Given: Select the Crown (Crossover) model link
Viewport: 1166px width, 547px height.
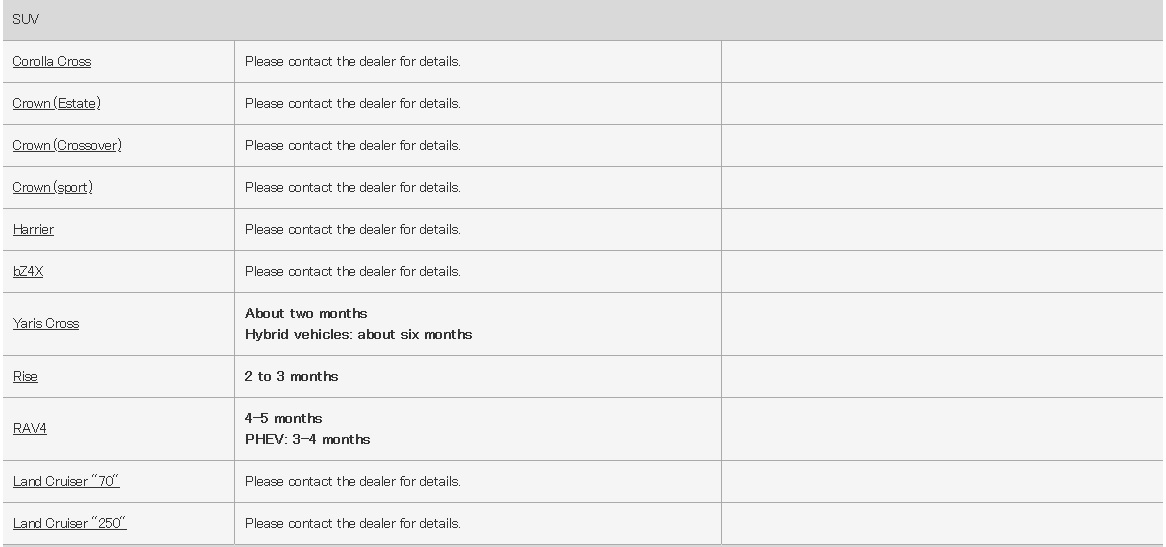Looking at the screenshot, I should click(x=67, y=146).
